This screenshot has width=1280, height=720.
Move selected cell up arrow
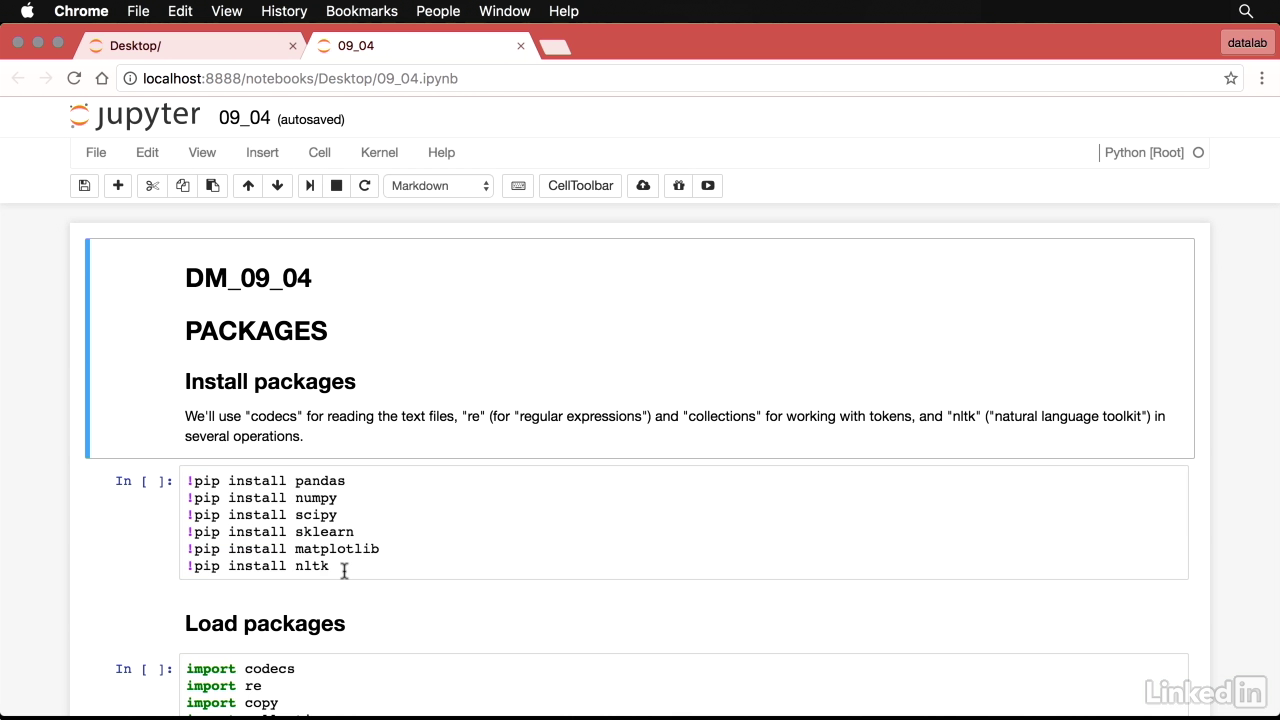click(x=248, y=186)
